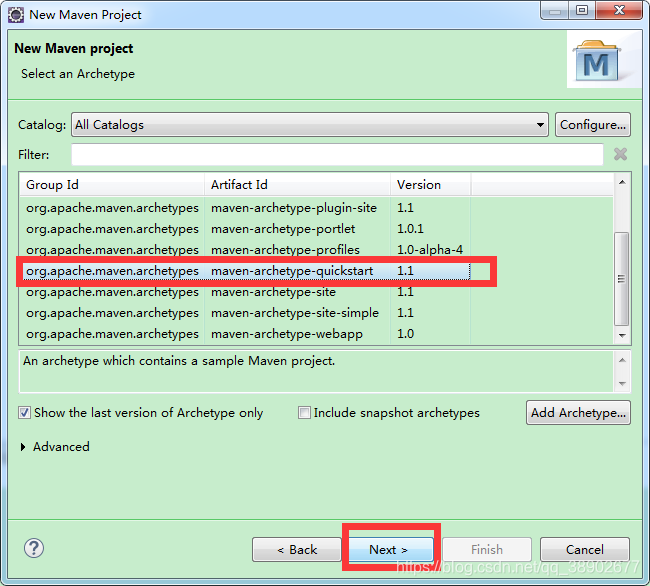The height and width of the screenshot is (586, 650).
Task: Select the maven-archetype-profiles row
Action: (x=245, y=250)
